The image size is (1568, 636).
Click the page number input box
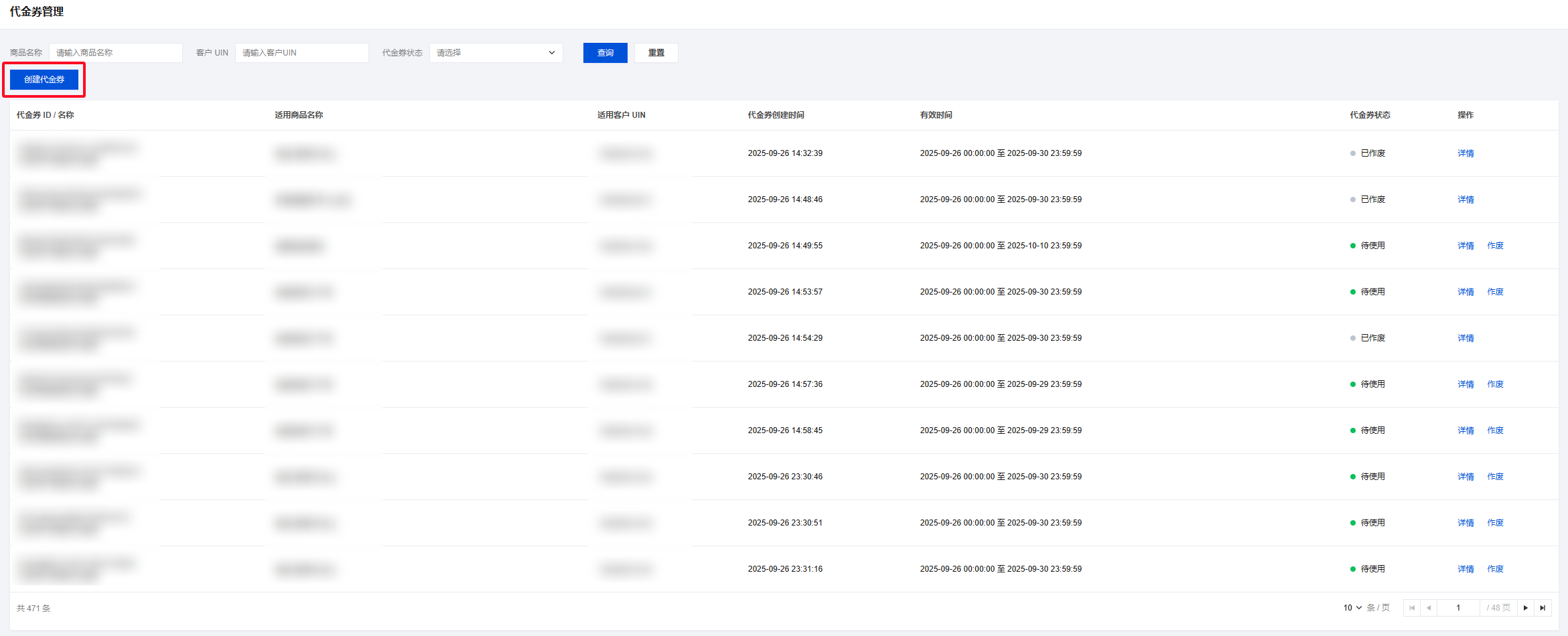(1458, 608)
